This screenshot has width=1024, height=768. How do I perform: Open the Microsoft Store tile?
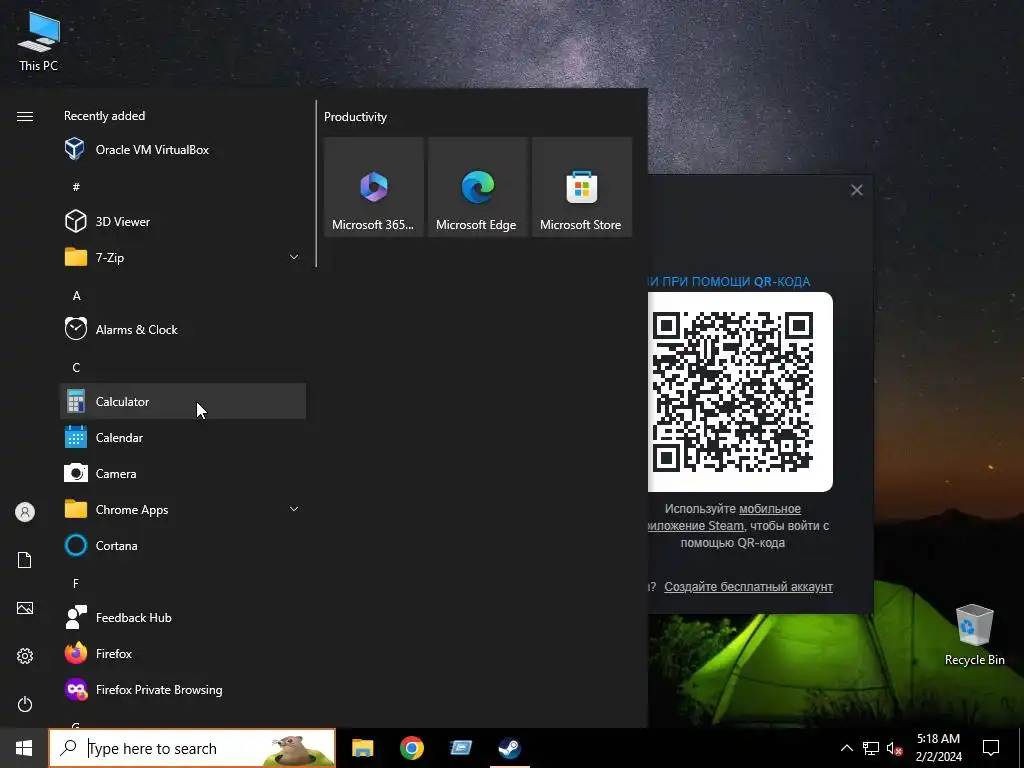(582, 187)
